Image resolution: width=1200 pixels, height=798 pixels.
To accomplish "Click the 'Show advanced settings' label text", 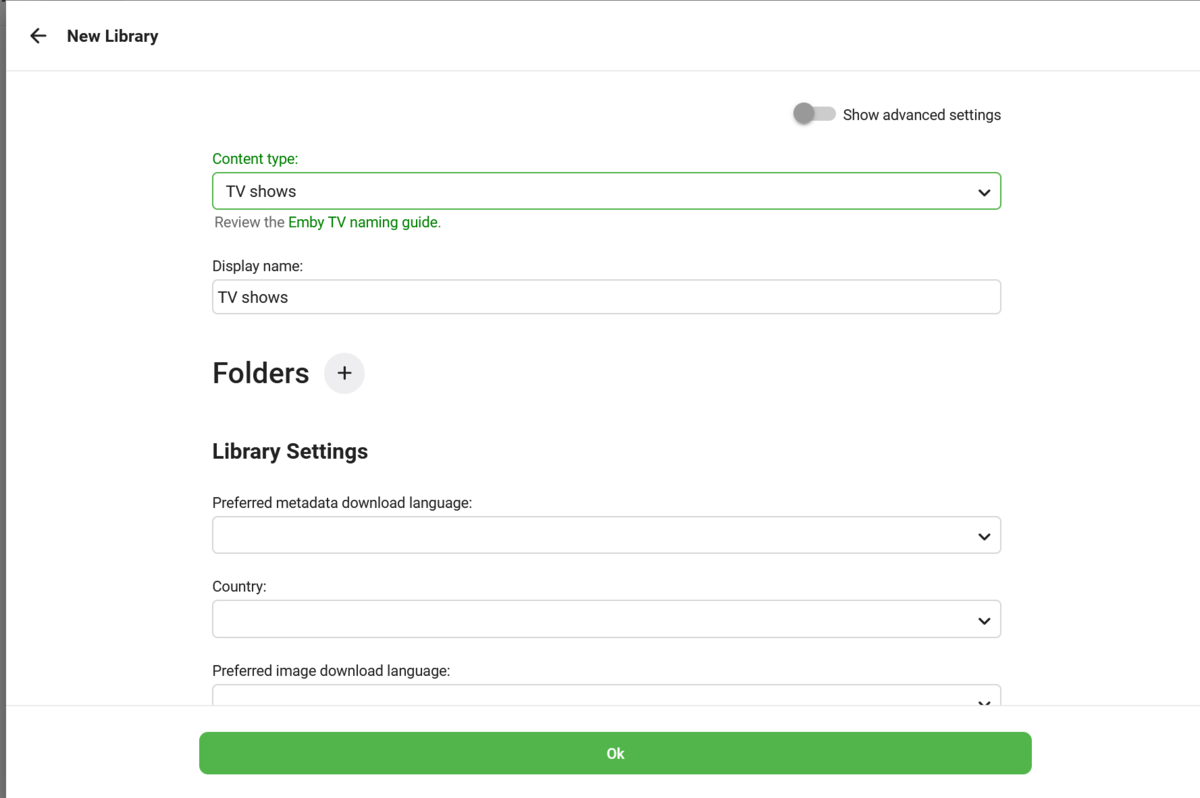I will [921, 115].
